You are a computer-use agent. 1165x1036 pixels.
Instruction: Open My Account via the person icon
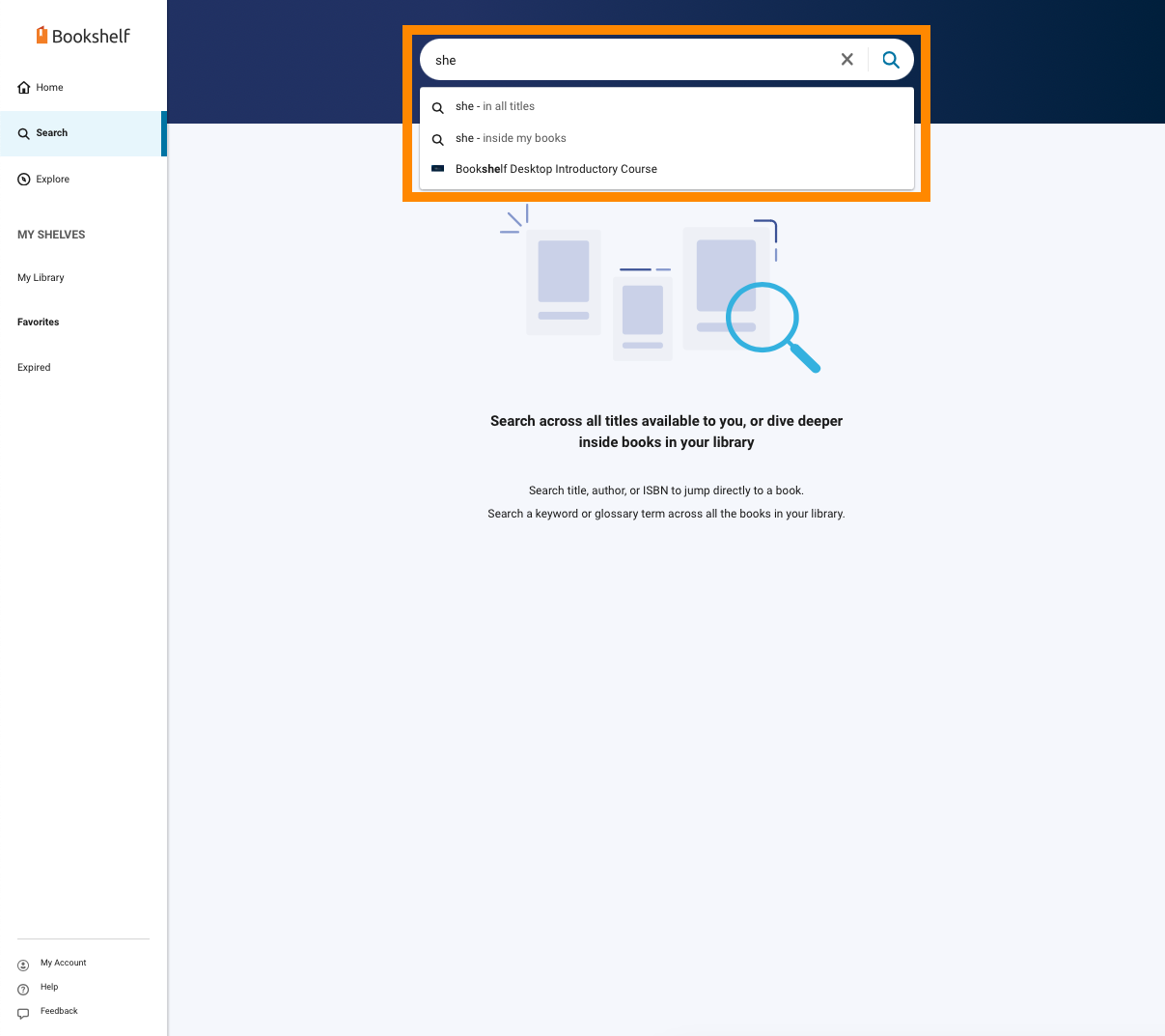(23, 964)
